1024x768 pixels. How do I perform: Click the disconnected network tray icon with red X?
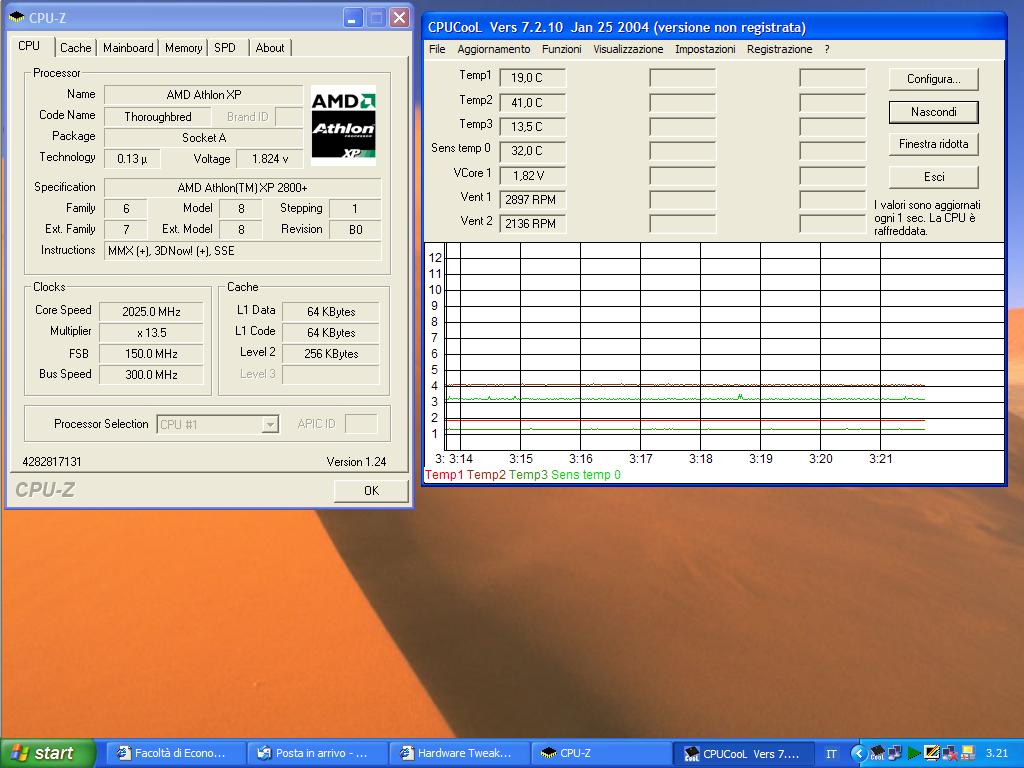(x=950, y=754)
